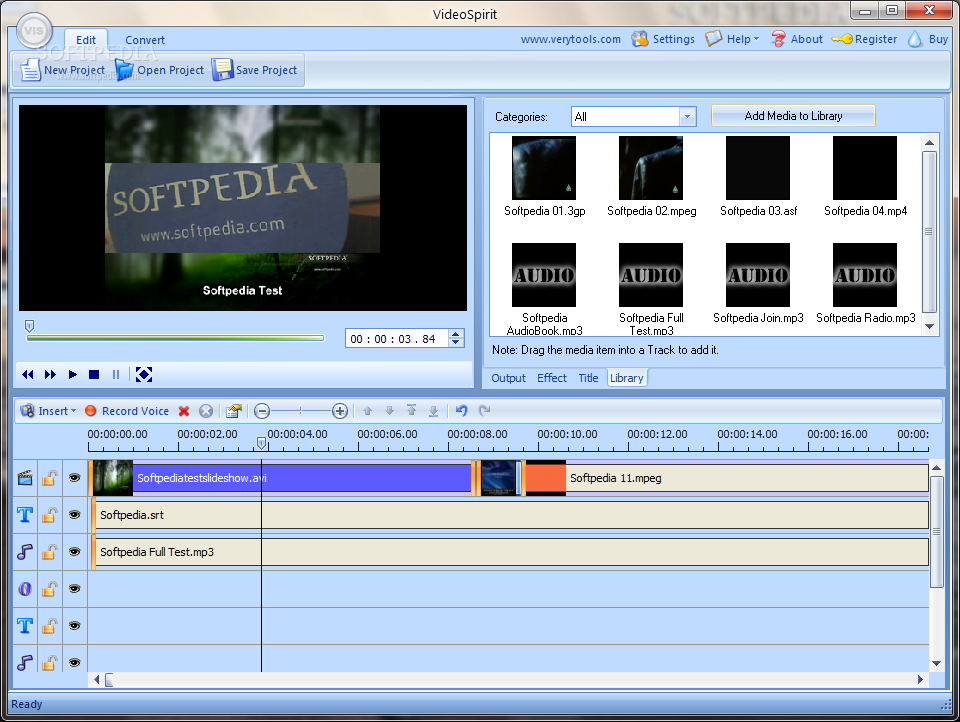Open an existing project with Open Project
The height and width of the screenshot is (722, 960).
159,70
